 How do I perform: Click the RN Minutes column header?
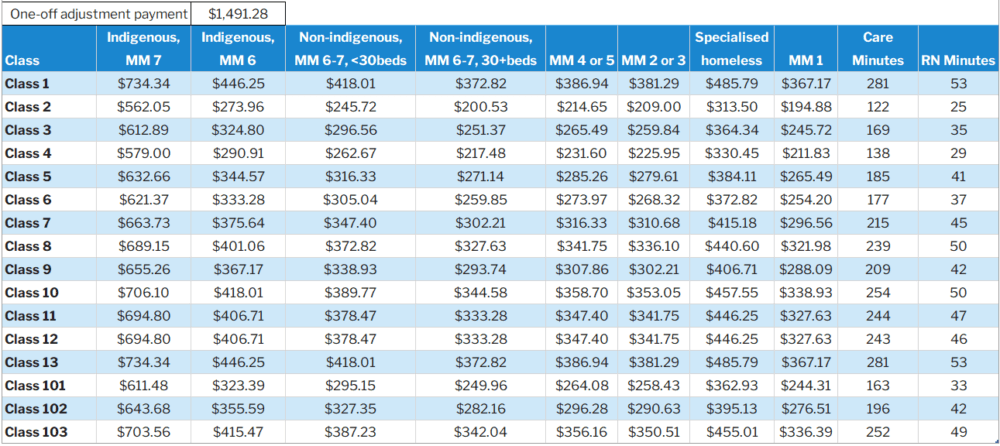pyautogui.click(x=956, y=60)
